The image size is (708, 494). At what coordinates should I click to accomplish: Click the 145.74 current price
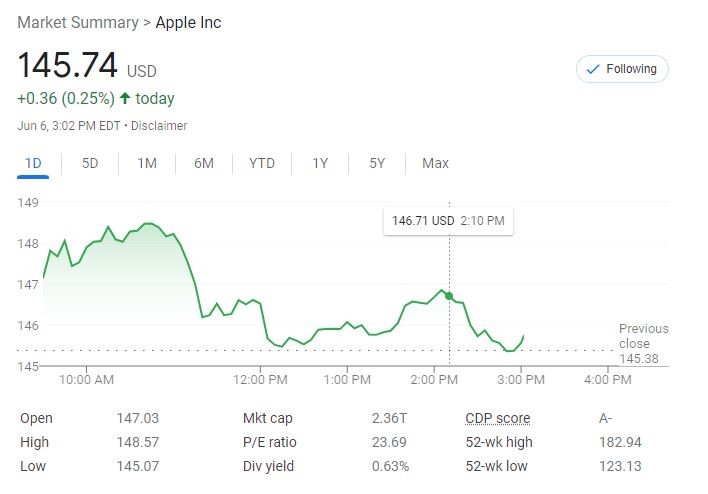pyautogui.click(x=67, y=66)
